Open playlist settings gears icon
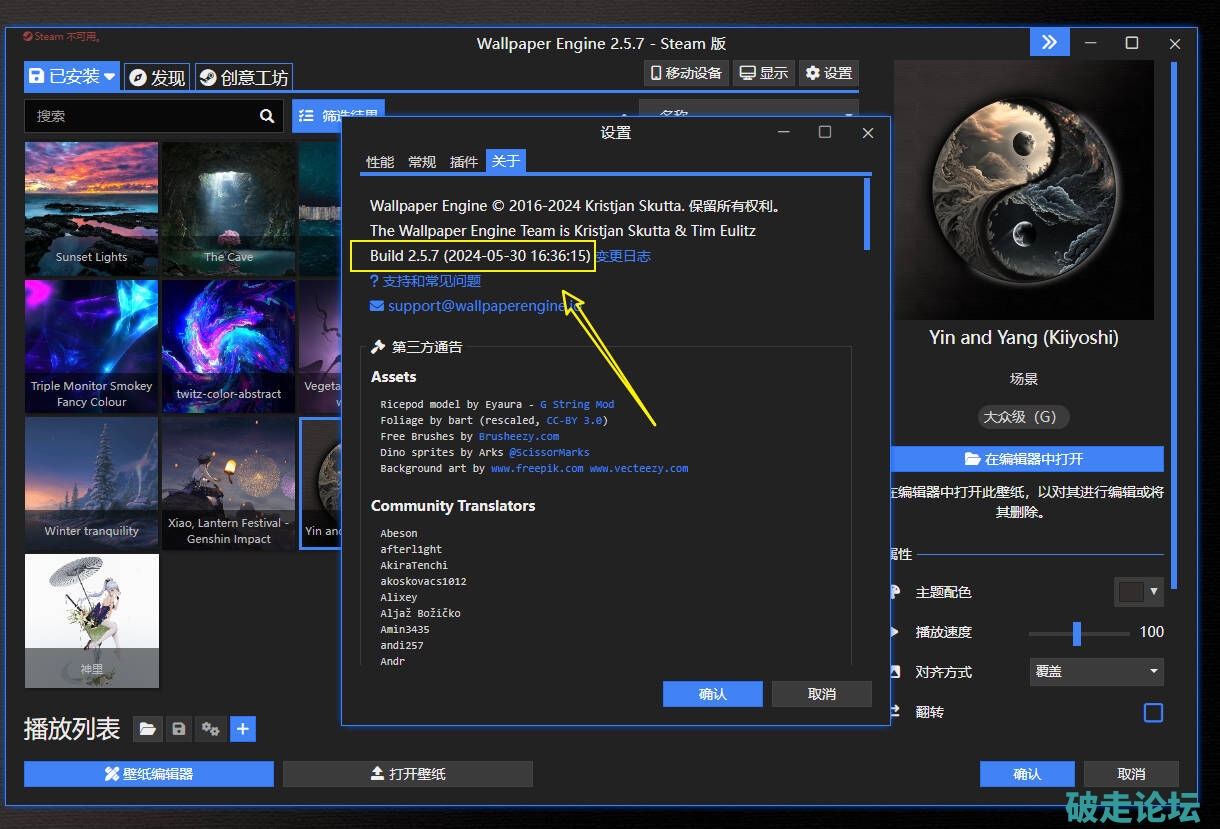The width and height of the screenshot is (1220, 829). (x=210, y=729)
